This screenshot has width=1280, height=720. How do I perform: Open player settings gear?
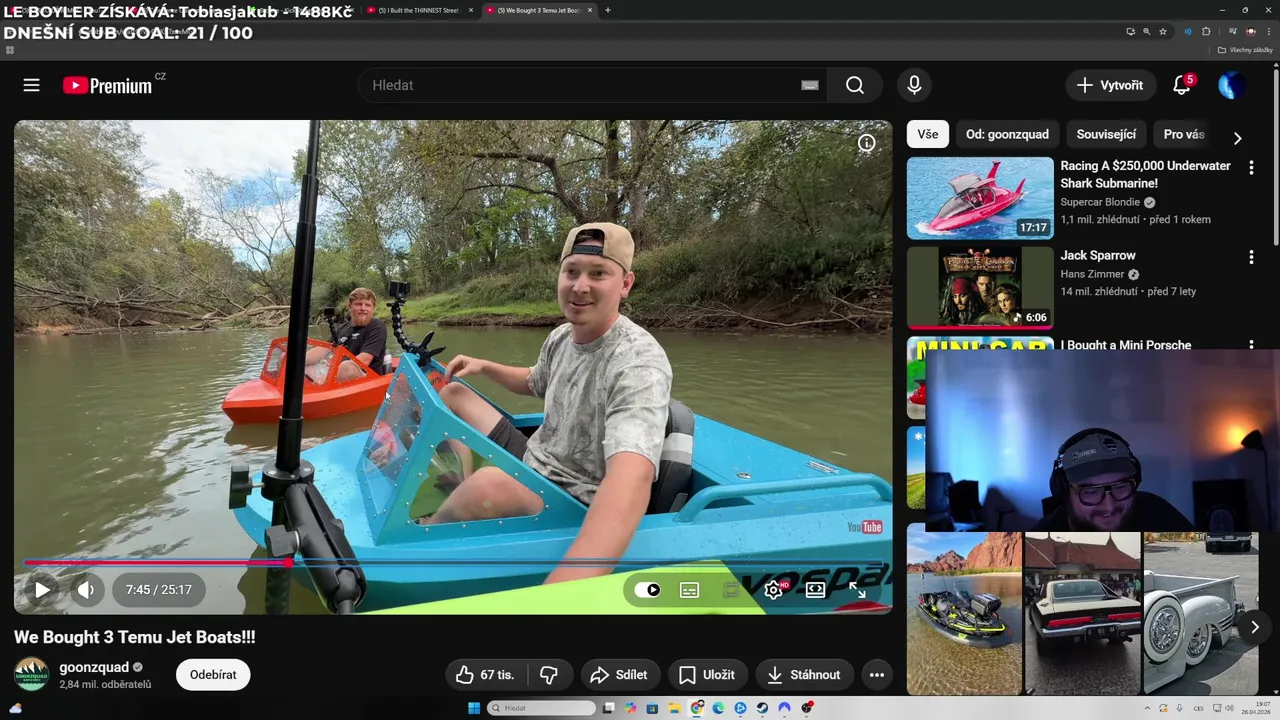(x=773, y=590)
